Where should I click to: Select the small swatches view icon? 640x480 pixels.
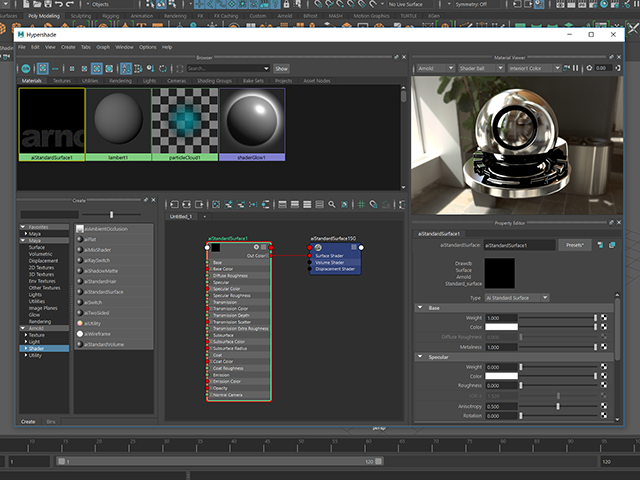tap(72, 69)
